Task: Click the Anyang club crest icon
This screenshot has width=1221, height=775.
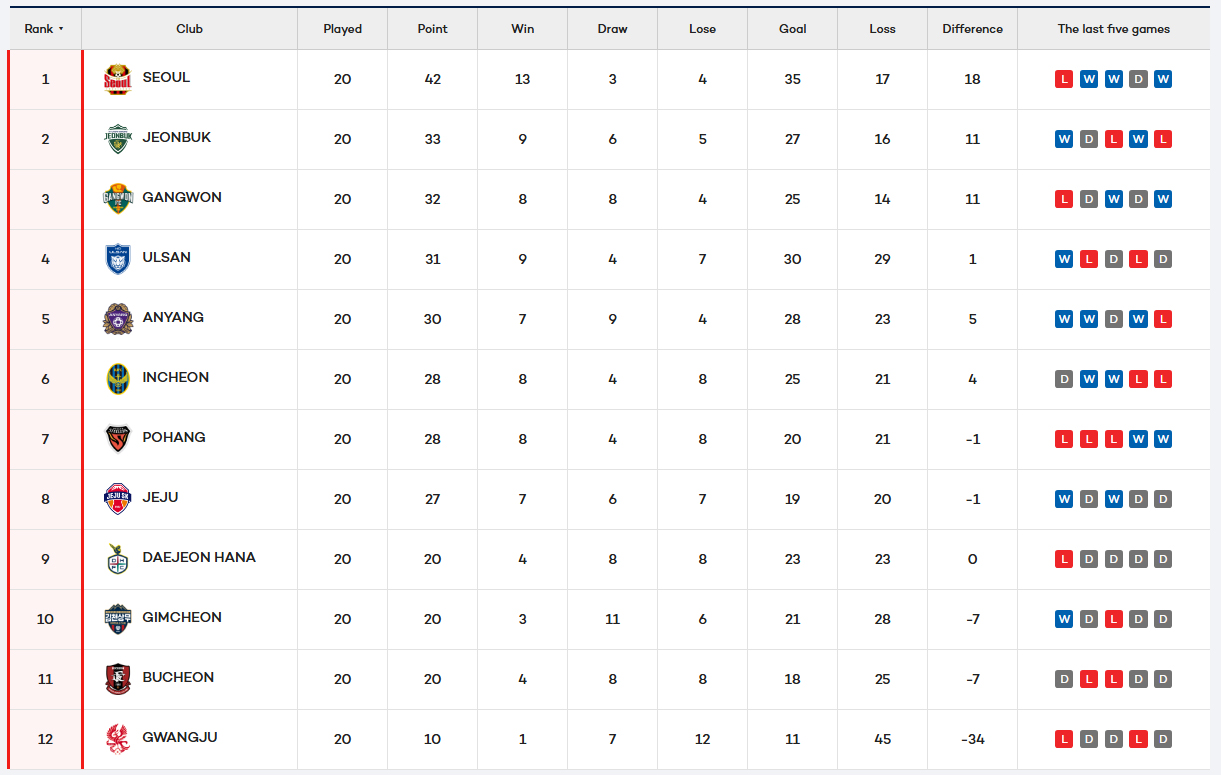Action: [117, 319]
